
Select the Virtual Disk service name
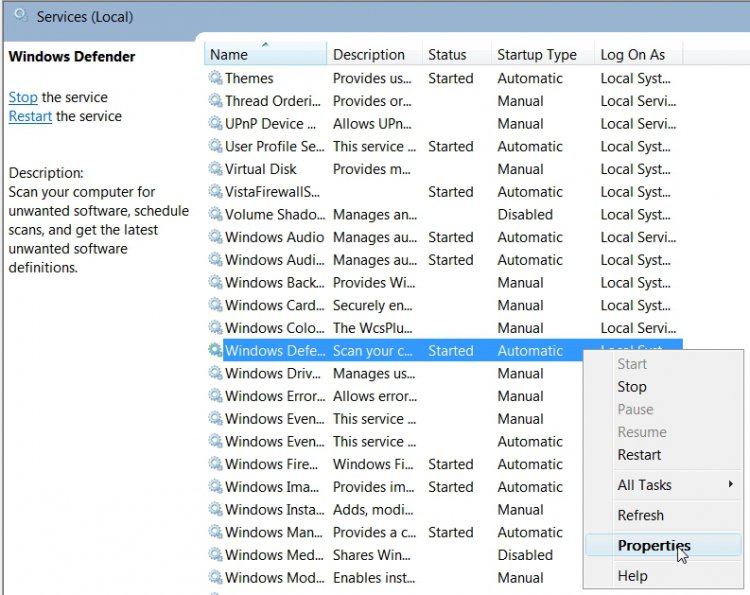click(x=261, y=169)
